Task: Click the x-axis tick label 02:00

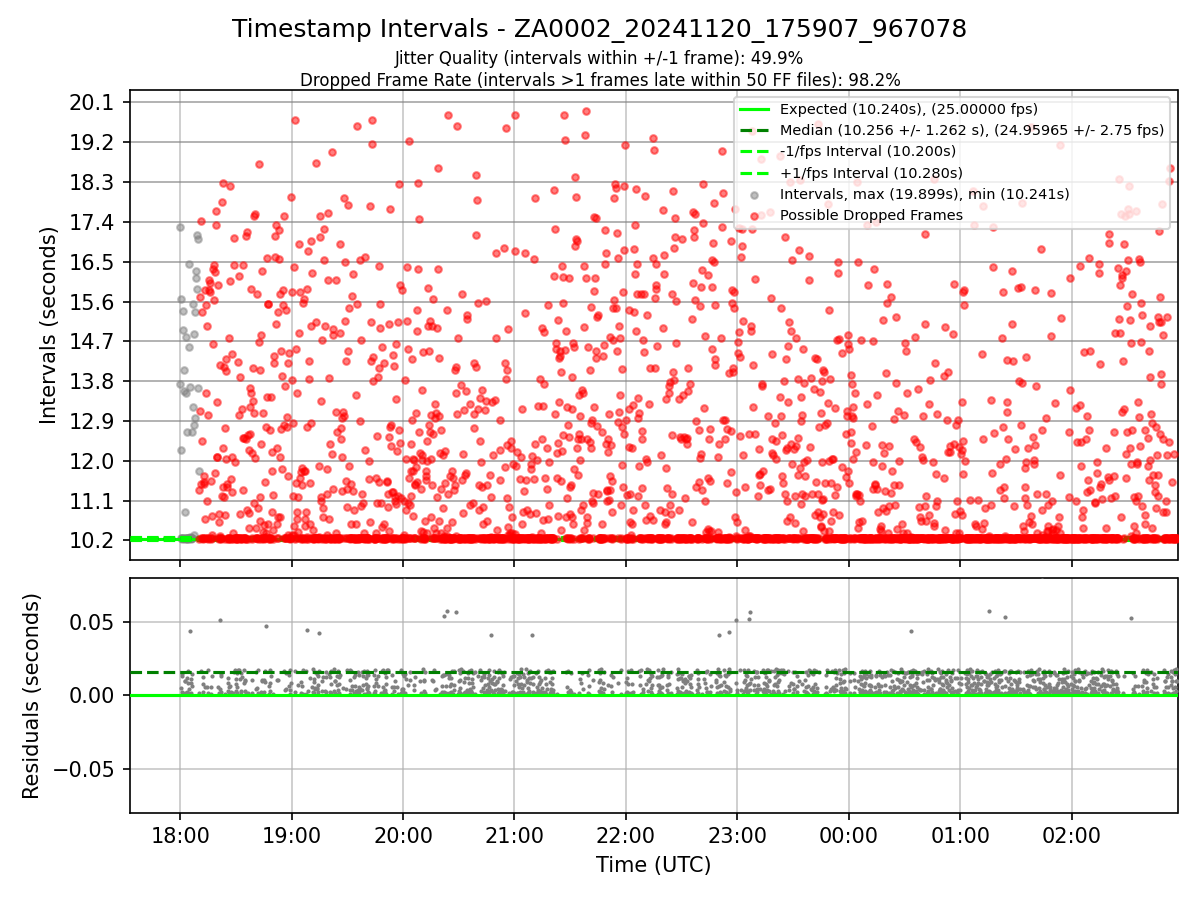Action: (x=1072, y=836)
